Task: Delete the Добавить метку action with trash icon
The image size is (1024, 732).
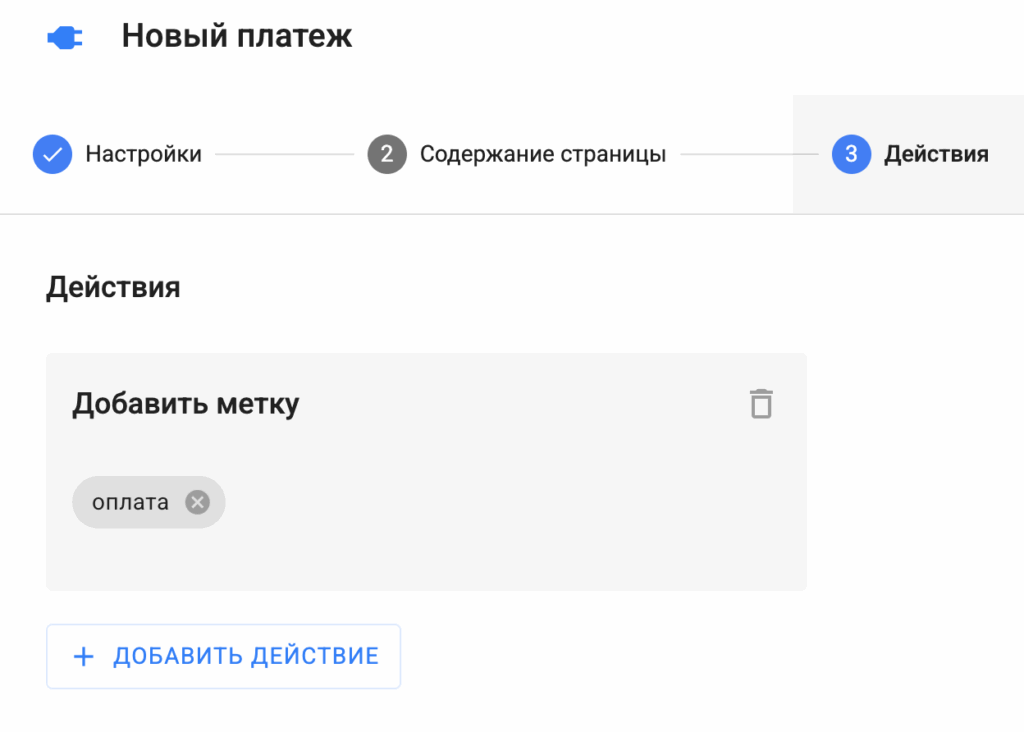Action: click(x=761, y=404)
